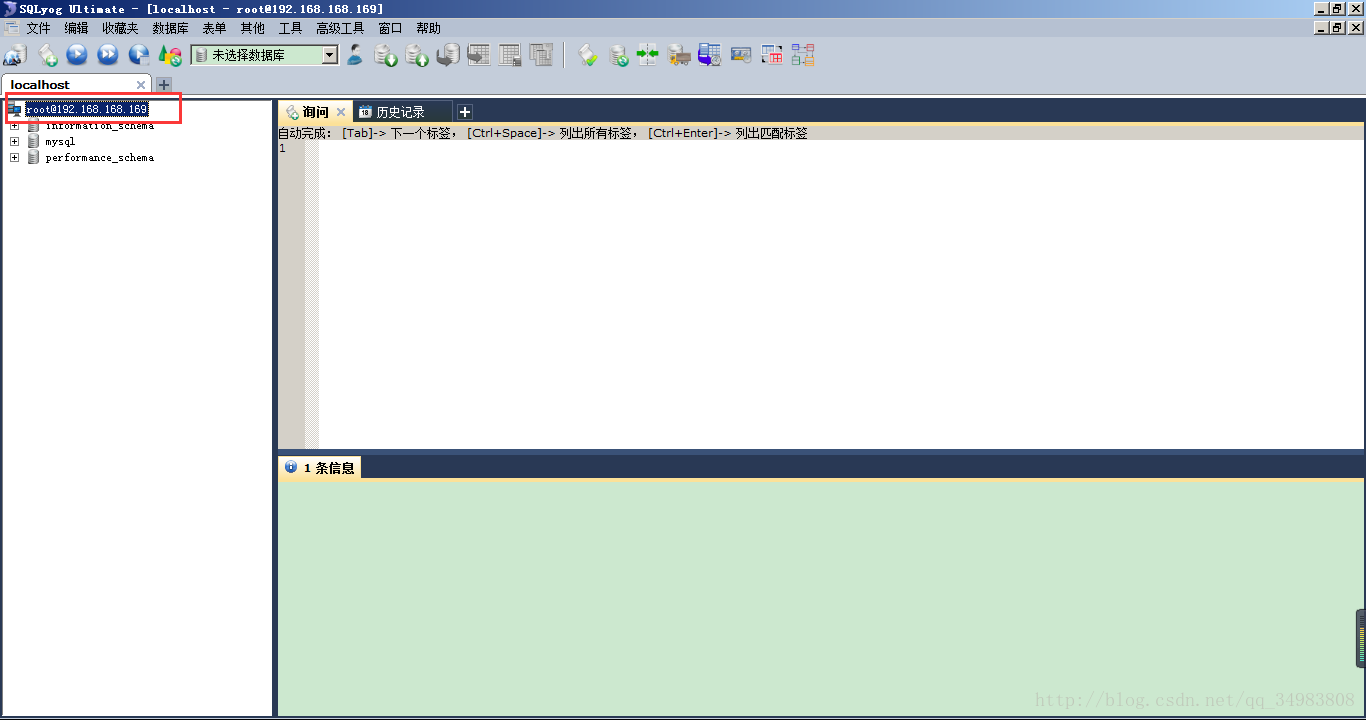Click the Execute query play icon
Image resolution: width=1366 pixels, height=720 pixels.
77,55
